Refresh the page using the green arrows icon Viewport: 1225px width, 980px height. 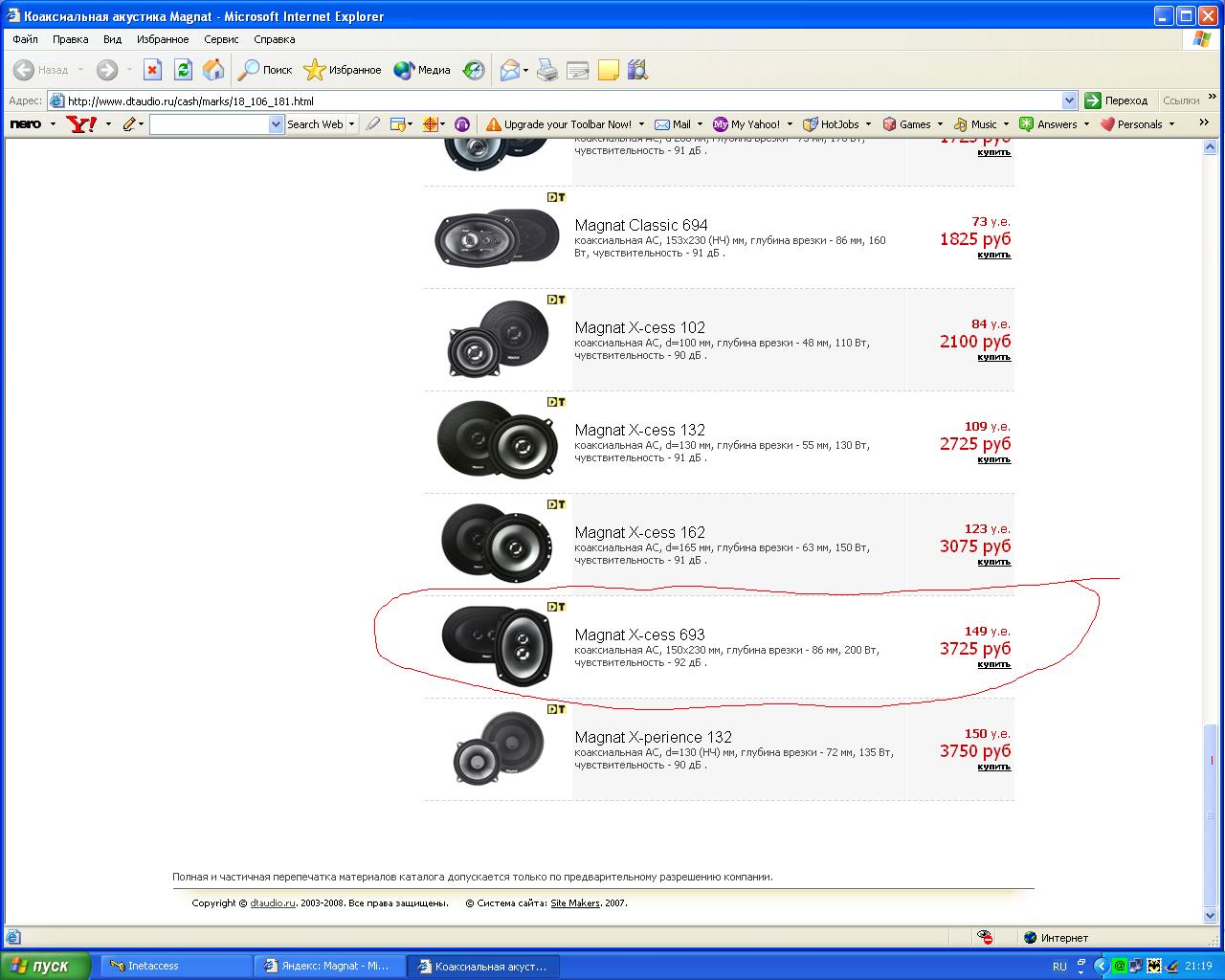[x=184, y=70]
